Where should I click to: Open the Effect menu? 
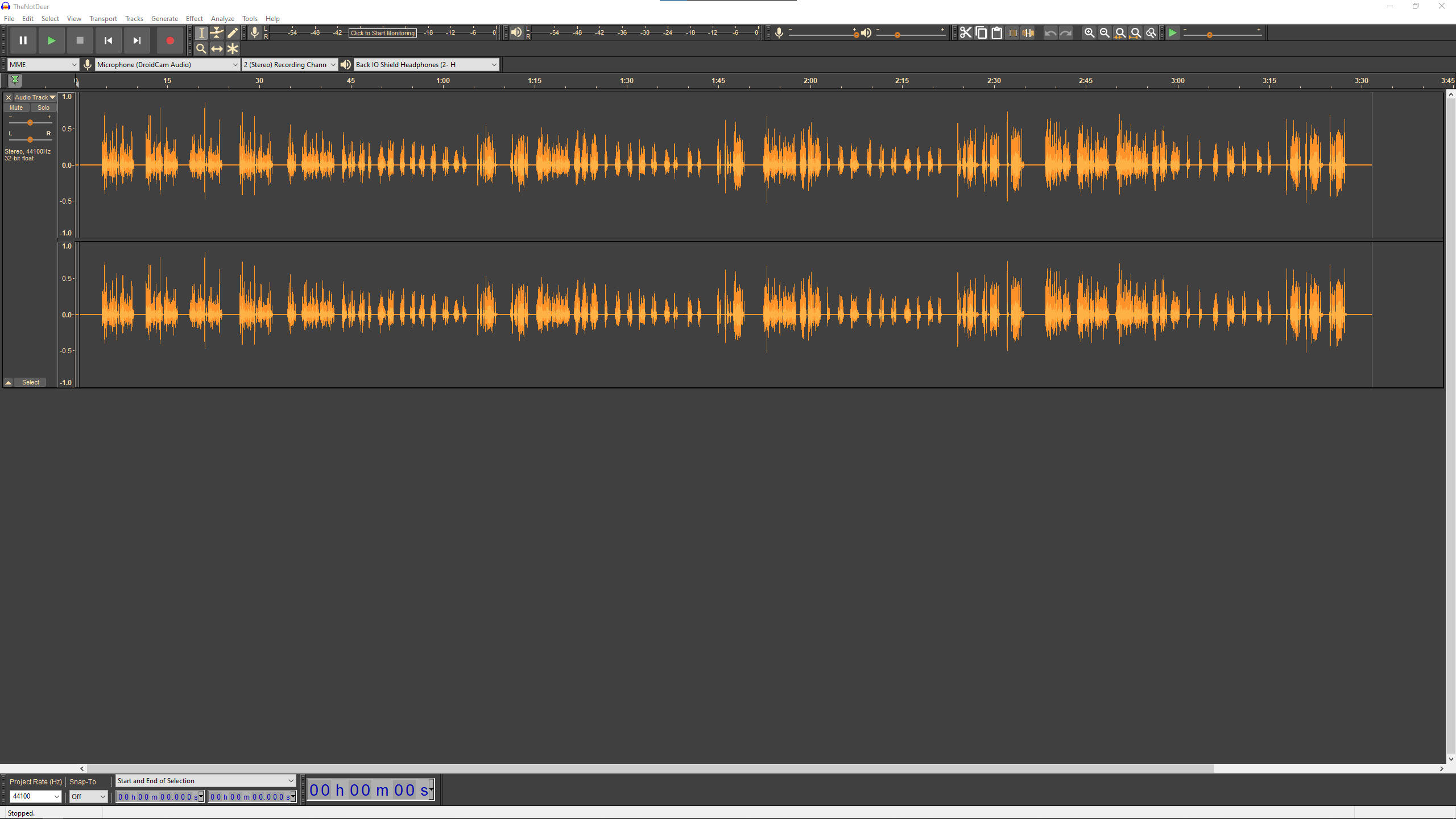tap(194, 19)
